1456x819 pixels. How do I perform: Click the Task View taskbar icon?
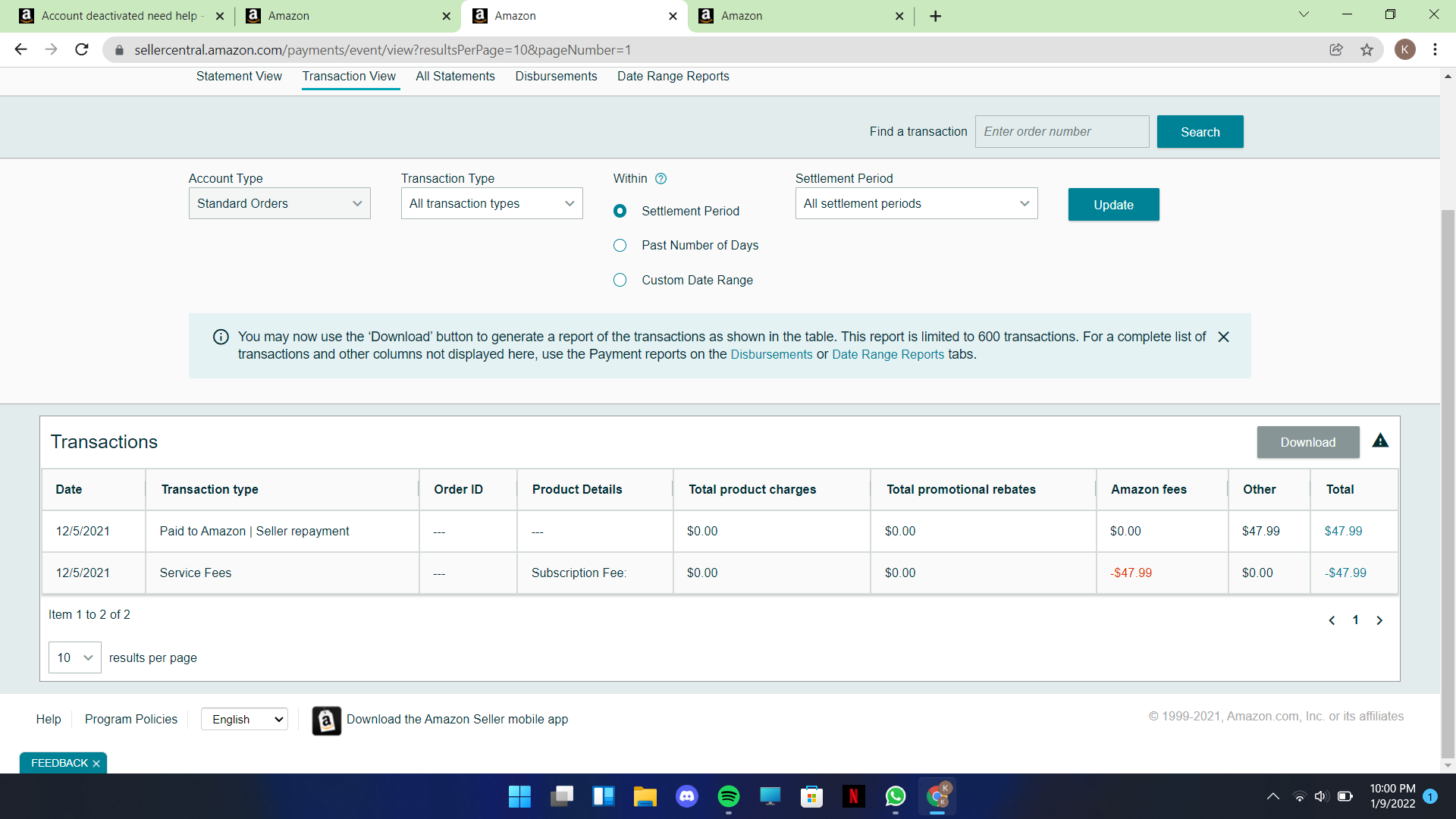click(561, 796)
